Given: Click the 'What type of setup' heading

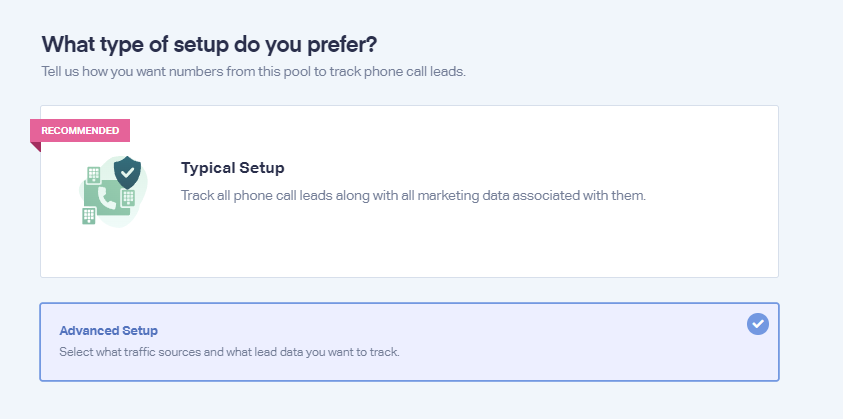Looking at the screenshot, I should click(210, 45).
